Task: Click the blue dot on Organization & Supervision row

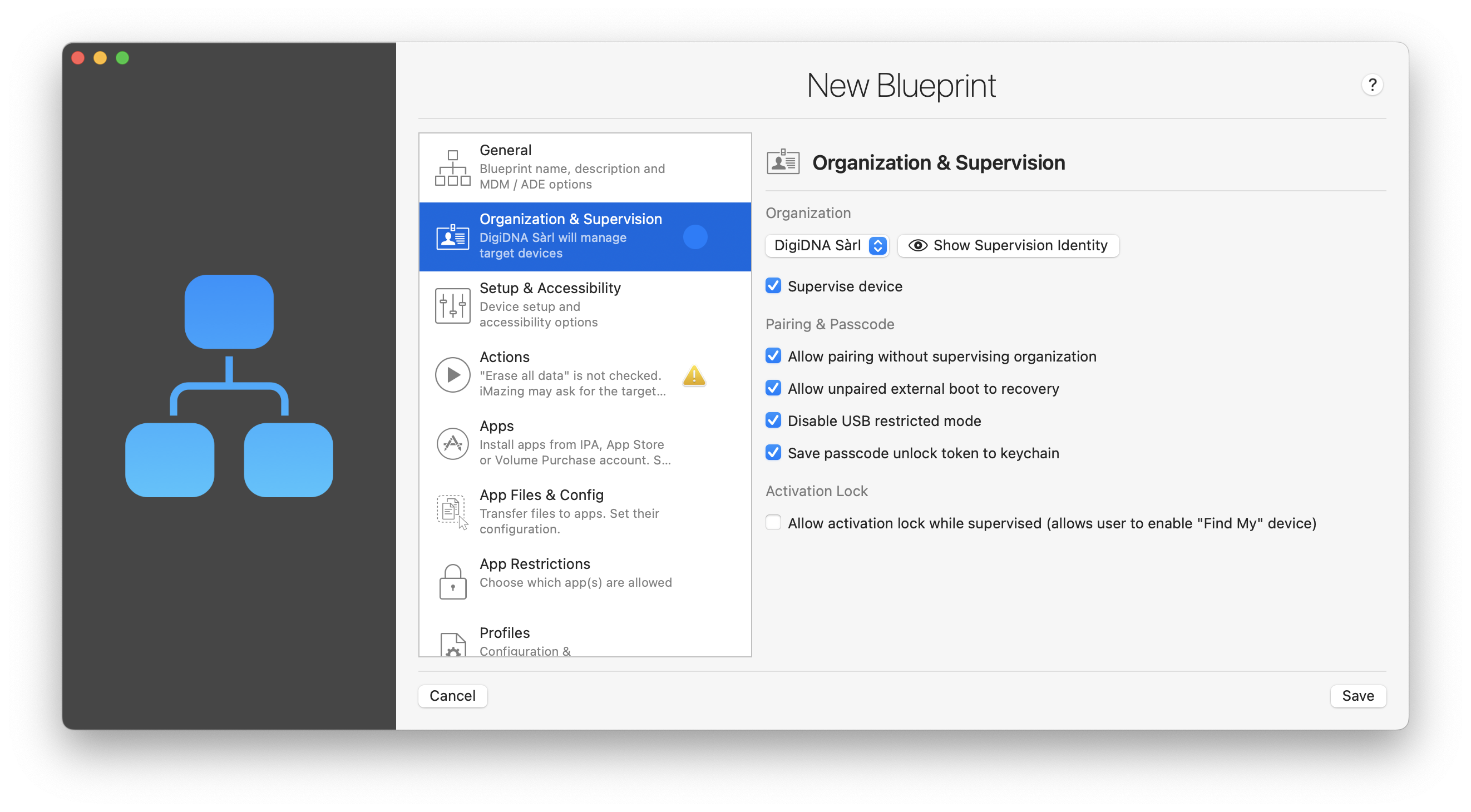Action: point(695,237)
